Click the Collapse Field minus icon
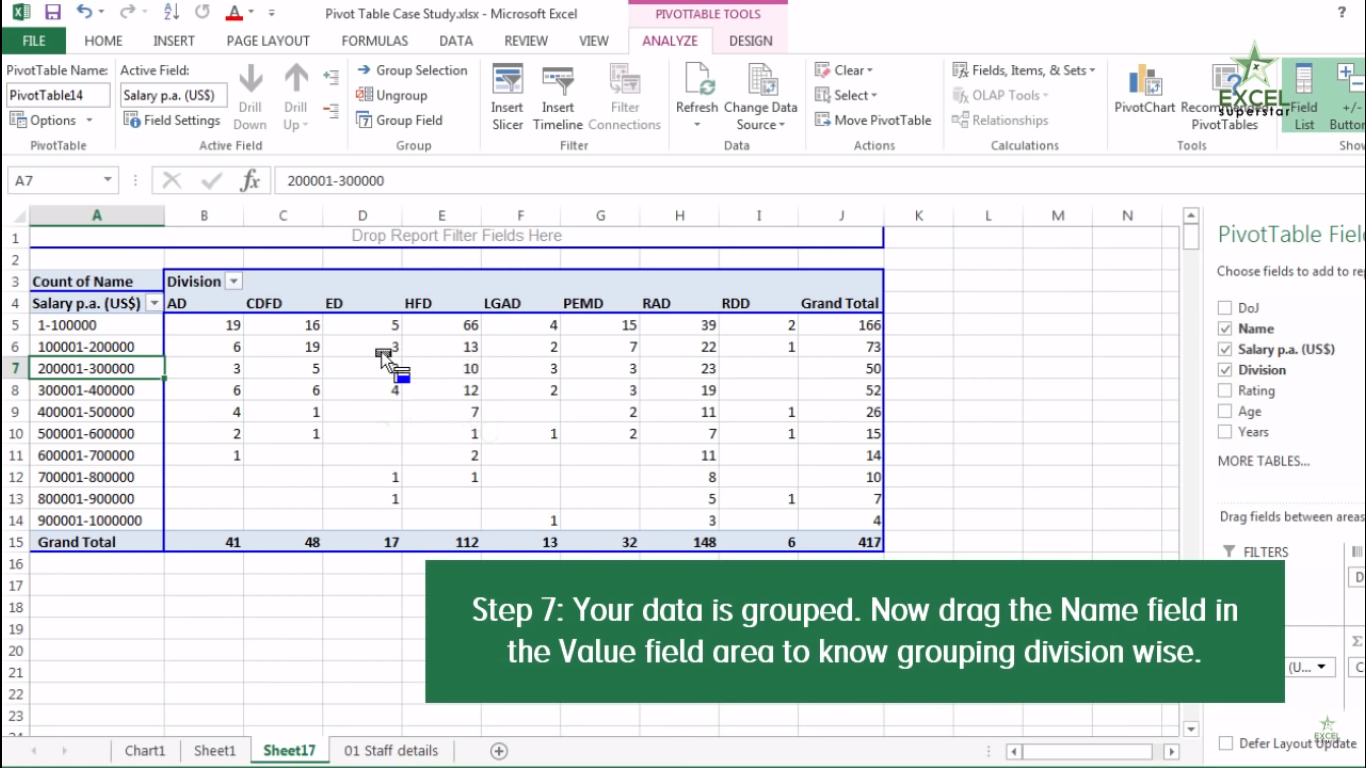 click(331, 109)
